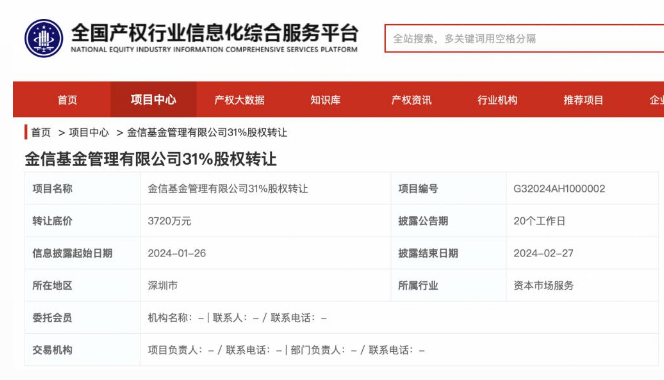Select the start date 2024-01-26
This screenshot has width=664, height=380.
177,253
